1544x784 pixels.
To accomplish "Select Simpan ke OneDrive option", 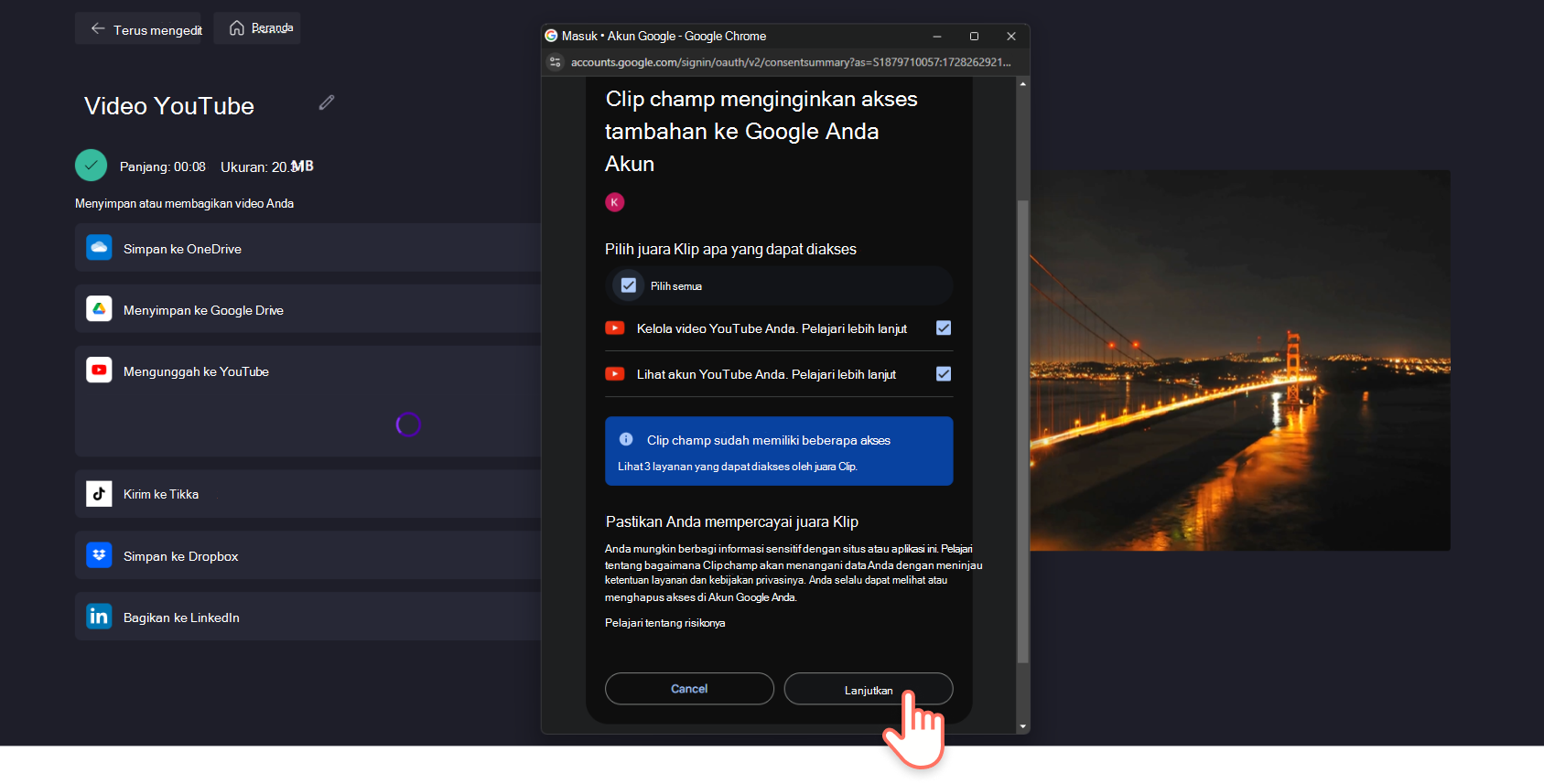I will tap(308, 248).
